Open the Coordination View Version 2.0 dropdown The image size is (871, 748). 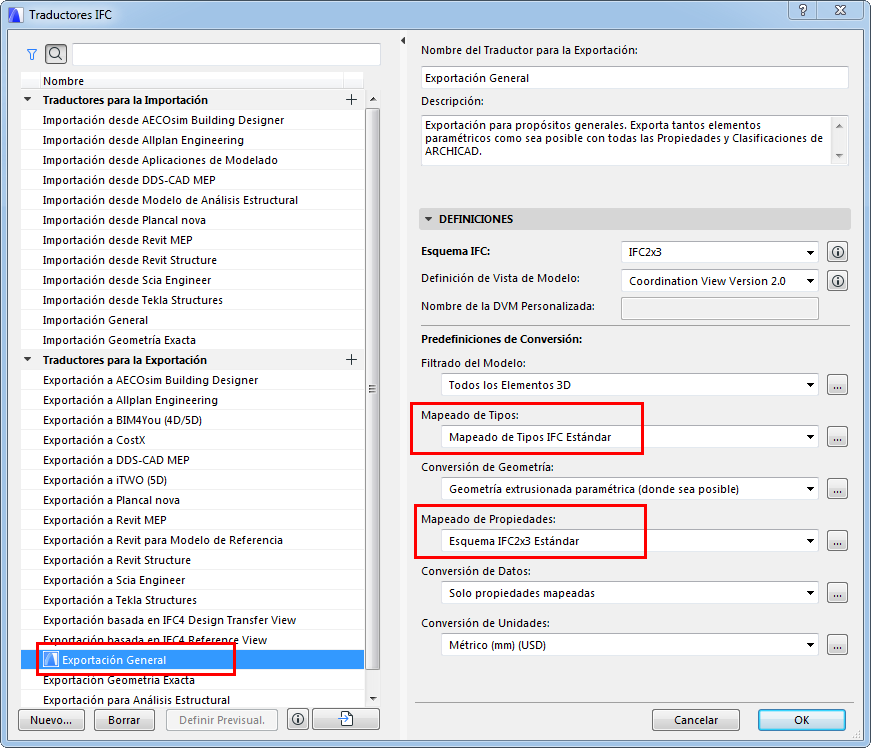point(719,281)
